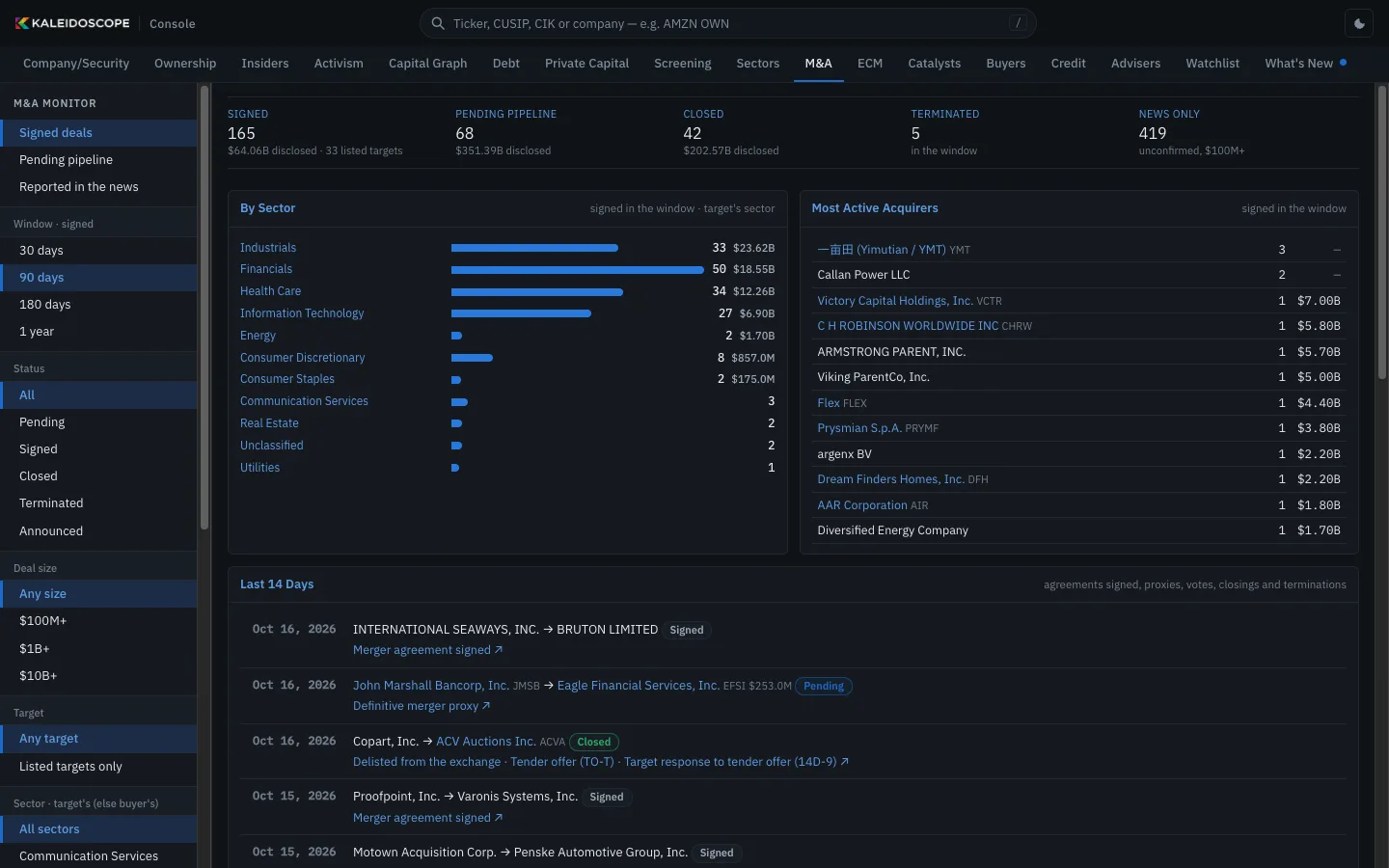The width and height of the screenshot is (1389, 868).
Task: Open the Screening tab
Action: [683, 64]
